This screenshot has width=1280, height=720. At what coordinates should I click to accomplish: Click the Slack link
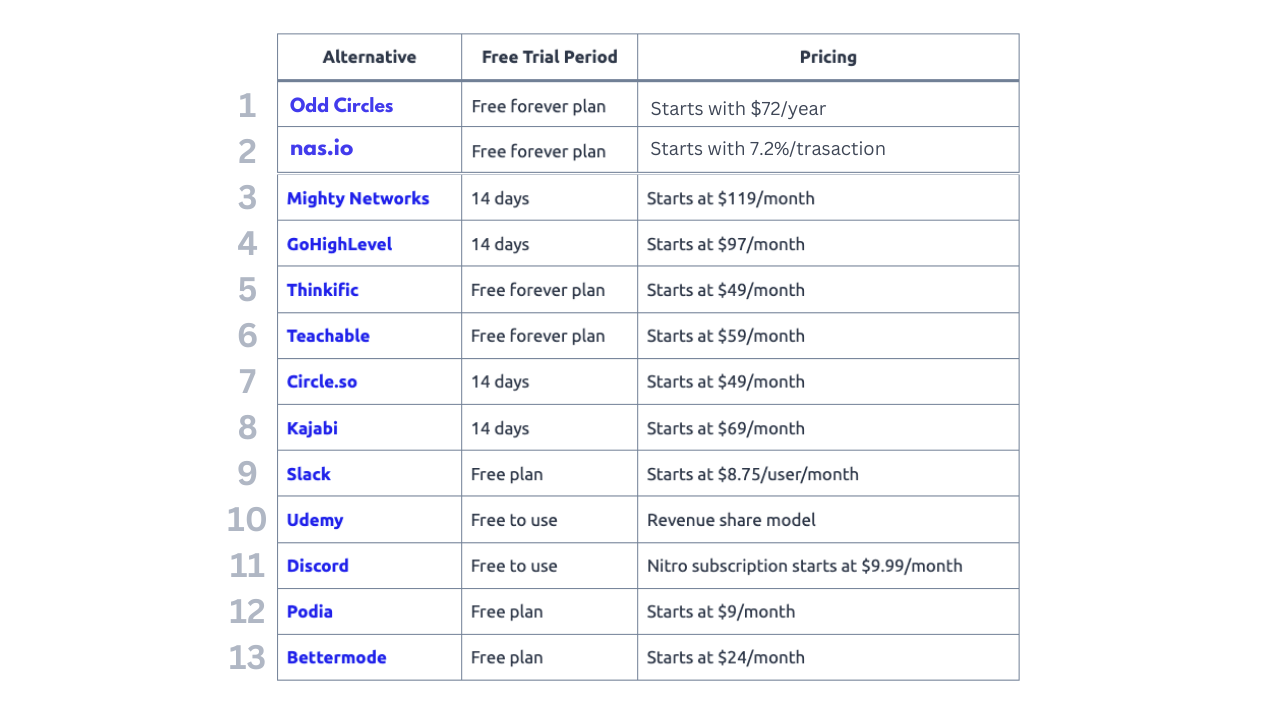click(x=308, y=474)
